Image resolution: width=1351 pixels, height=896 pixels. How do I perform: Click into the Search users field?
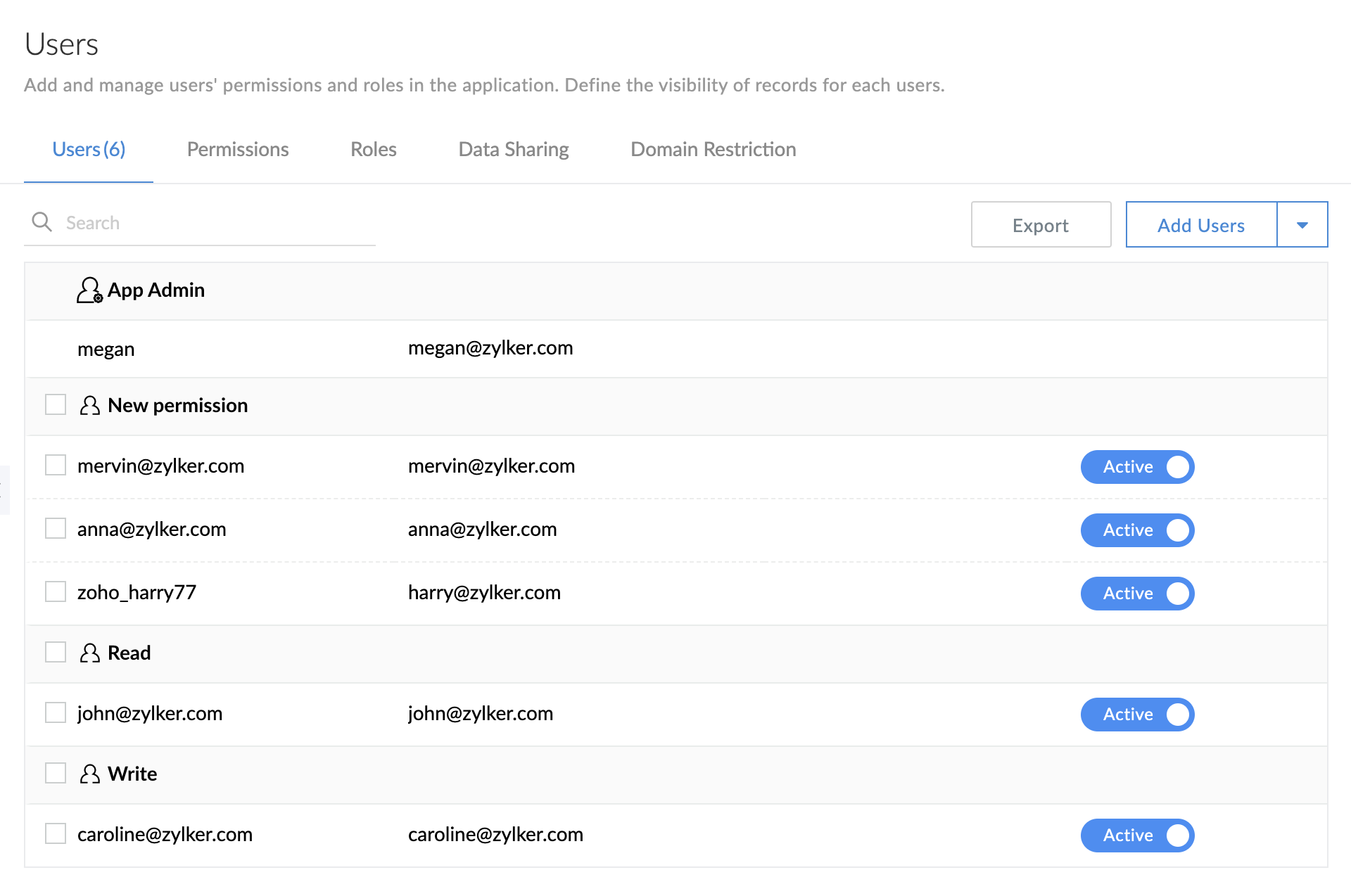coord(211,223)
